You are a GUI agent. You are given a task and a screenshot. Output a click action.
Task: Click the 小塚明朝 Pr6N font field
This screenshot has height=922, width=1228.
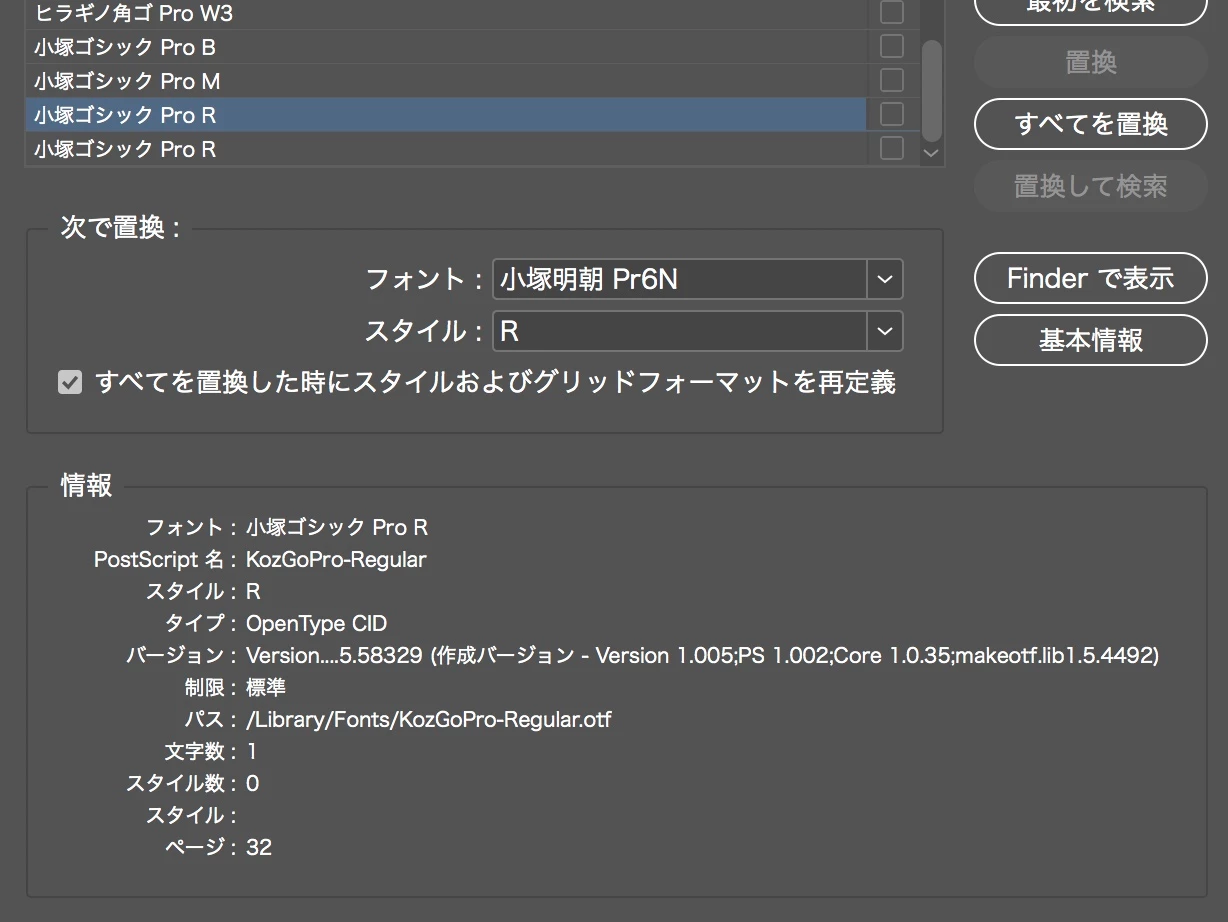(680, 279)
